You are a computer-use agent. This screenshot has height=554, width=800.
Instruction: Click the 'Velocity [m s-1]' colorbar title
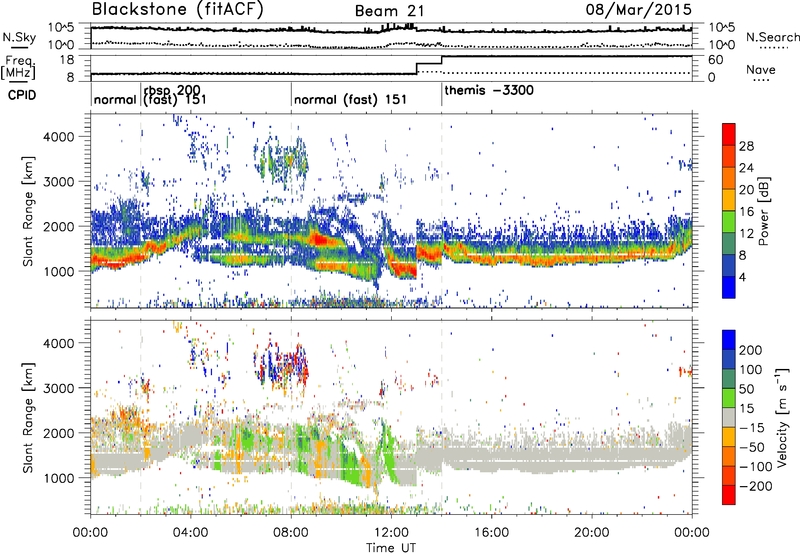point(782,417)
